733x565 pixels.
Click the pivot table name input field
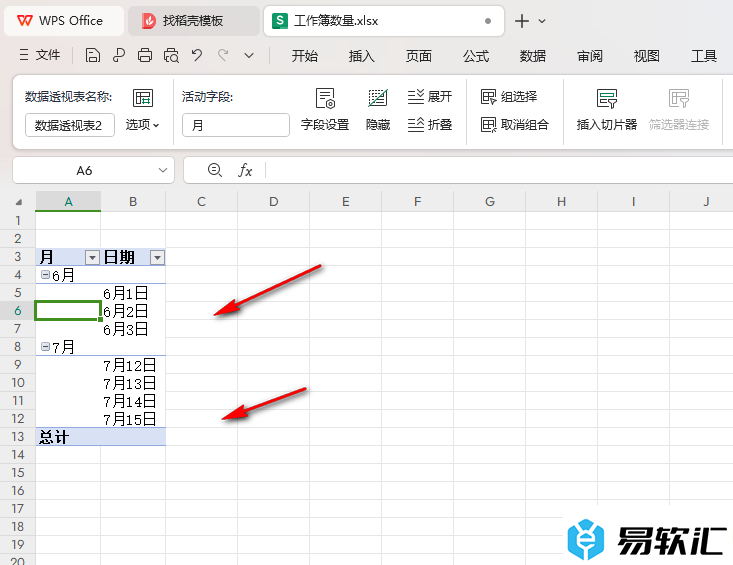coord(70,125)
